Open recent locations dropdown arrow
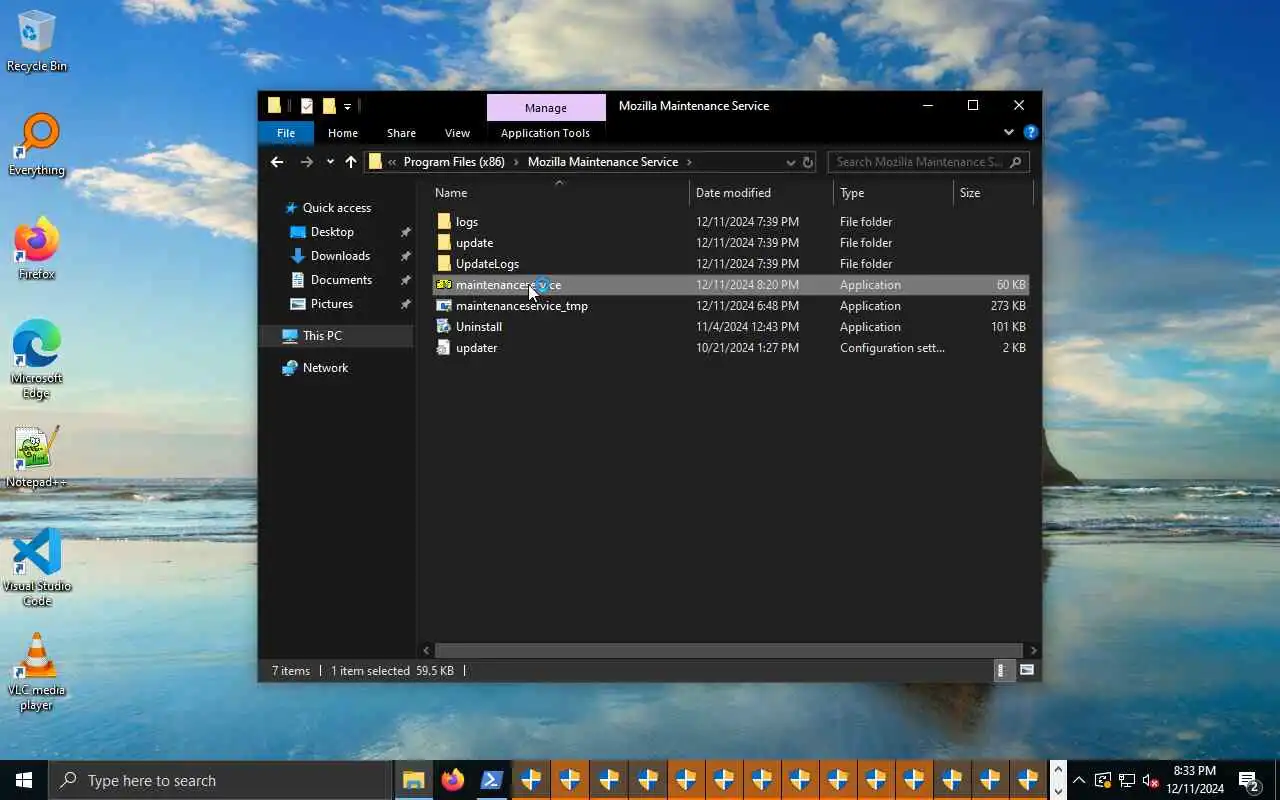 (x=330, y=162)
